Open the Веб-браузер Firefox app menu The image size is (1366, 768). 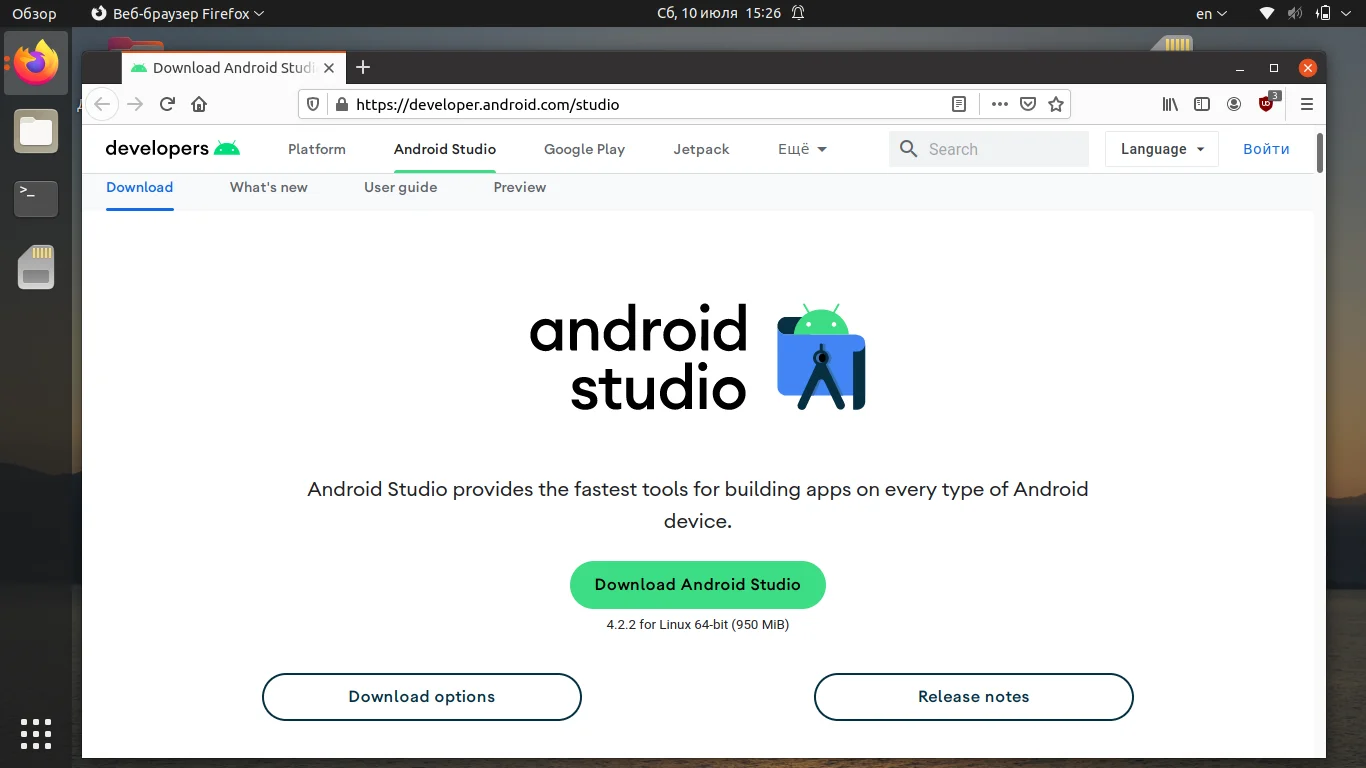click(x=177, y=14)
